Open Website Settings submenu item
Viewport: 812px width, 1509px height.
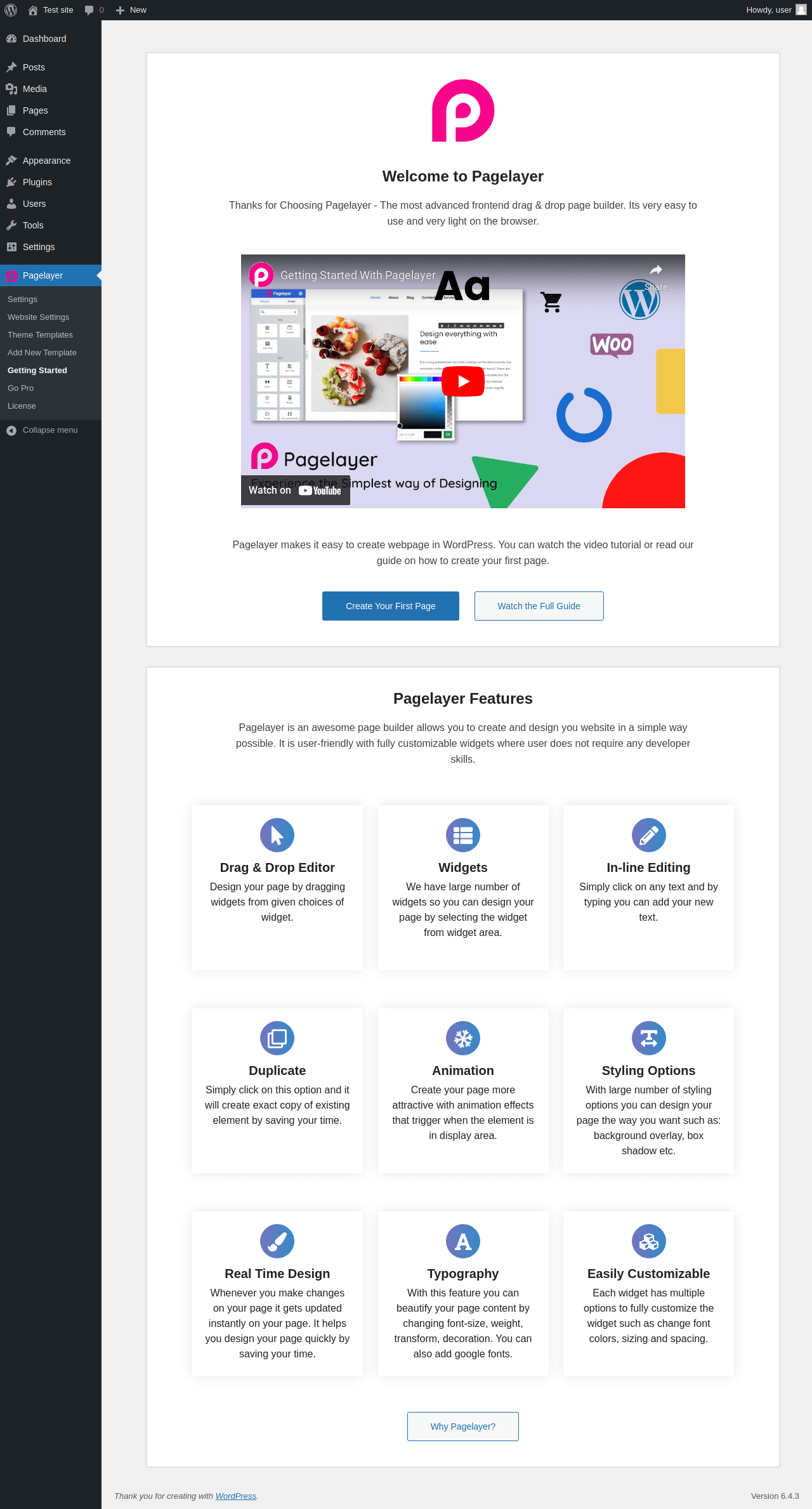click(x=51, y=317)
